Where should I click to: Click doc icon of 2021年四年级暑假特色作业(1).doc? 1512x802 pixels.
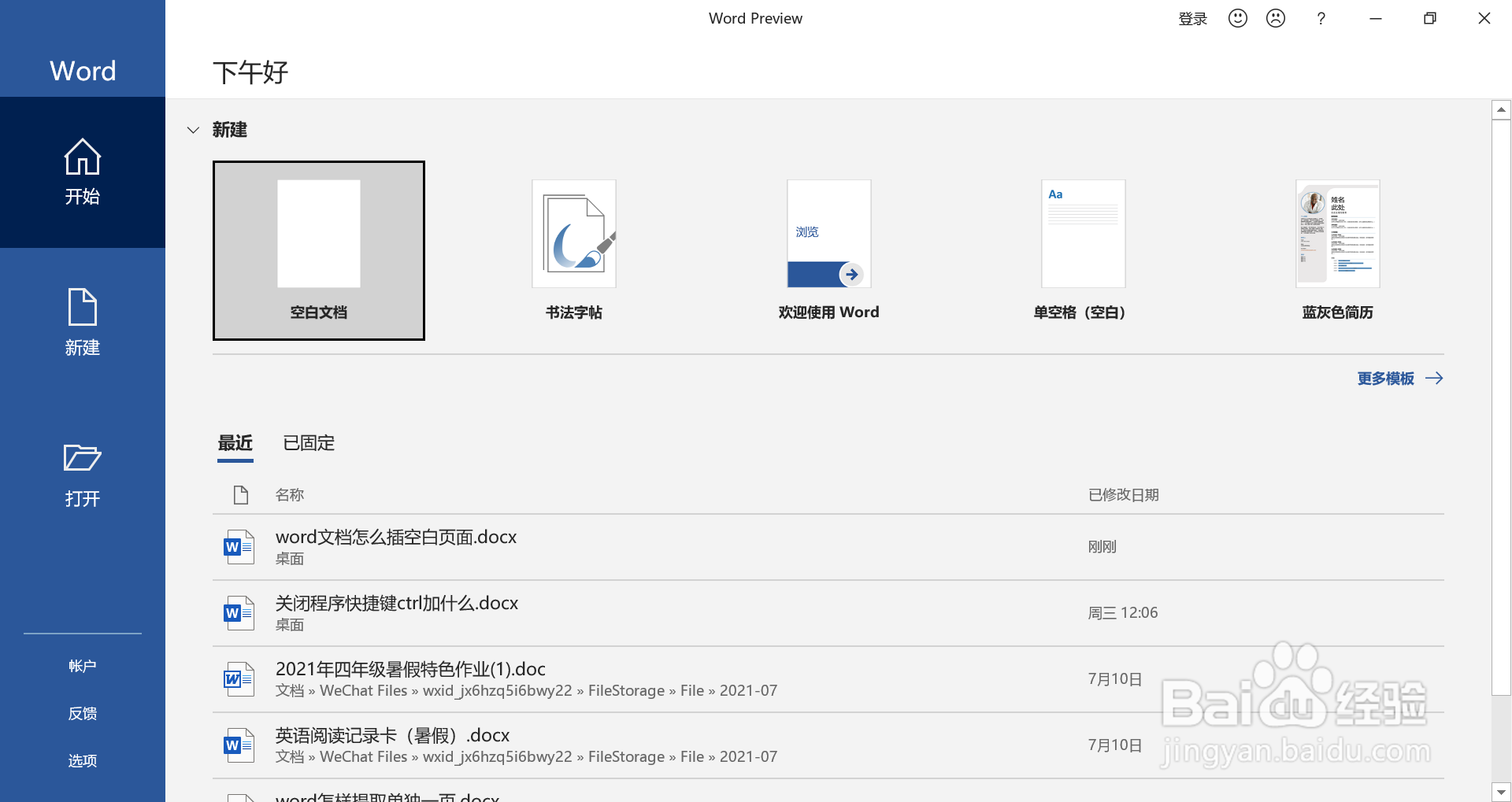click(239, 679)
